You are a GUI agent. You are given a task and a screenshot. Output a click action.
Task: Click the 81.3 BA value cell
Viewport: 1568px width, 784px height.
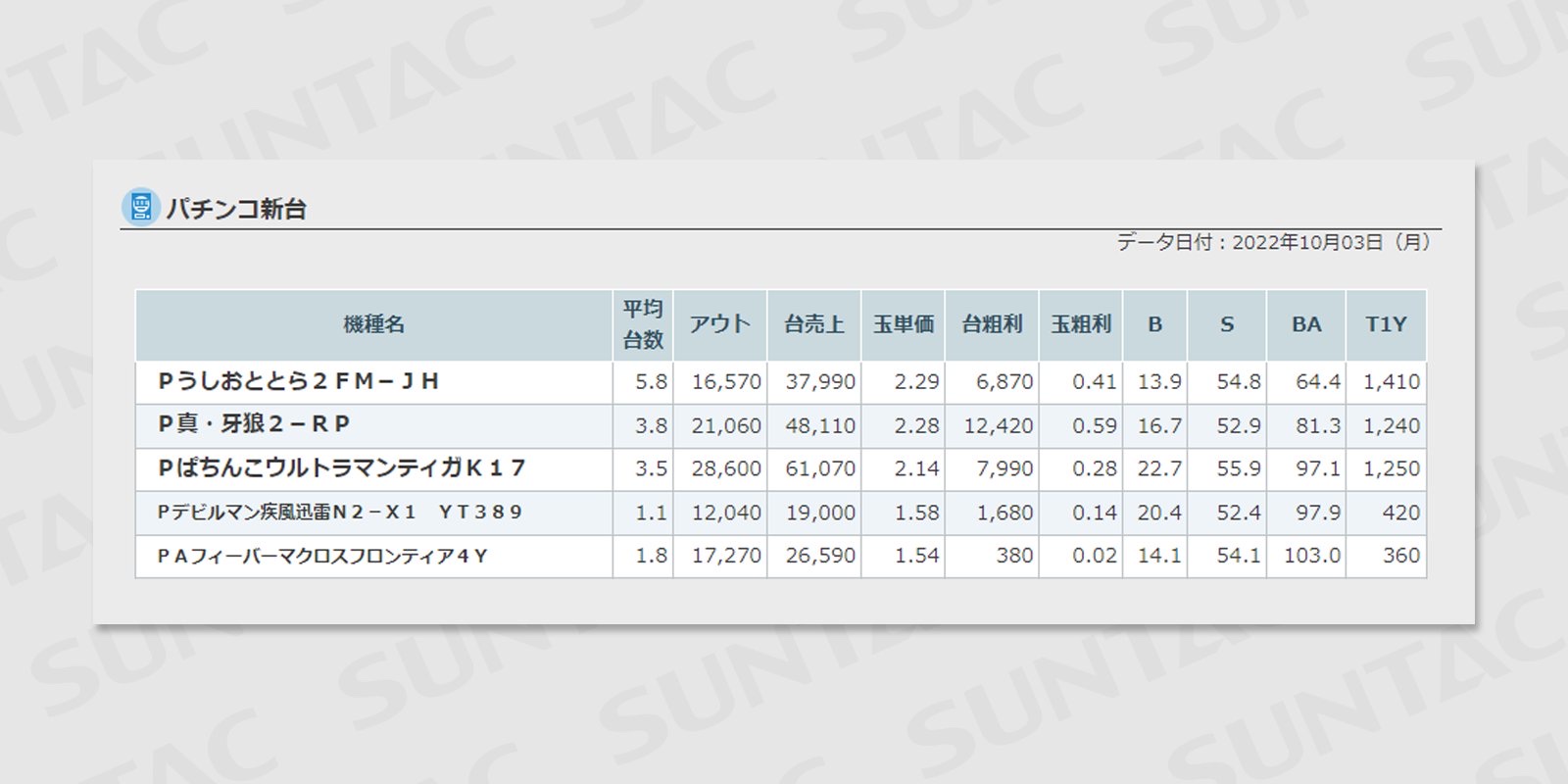coord(1306,426)
